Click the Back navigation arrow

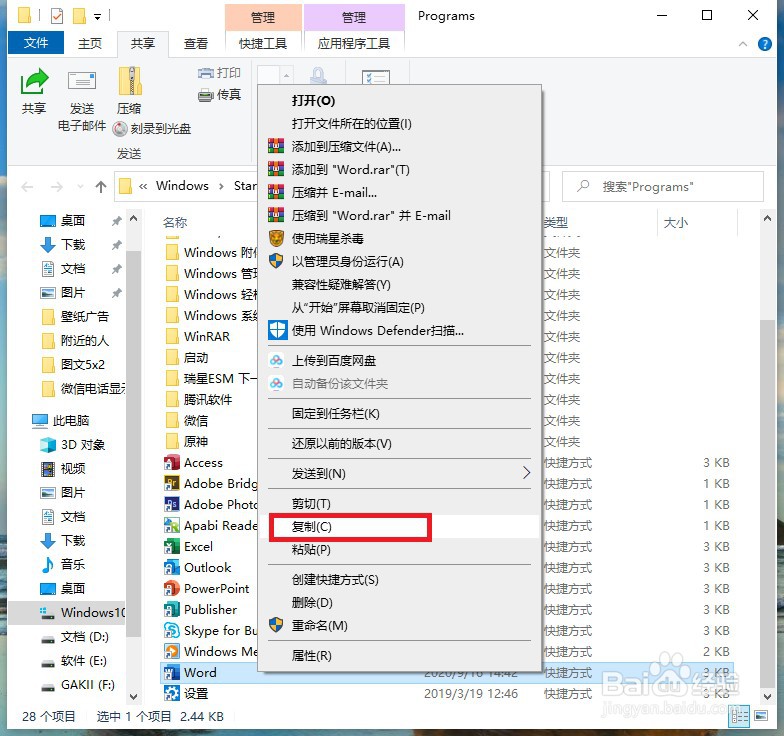coord(27,187)
